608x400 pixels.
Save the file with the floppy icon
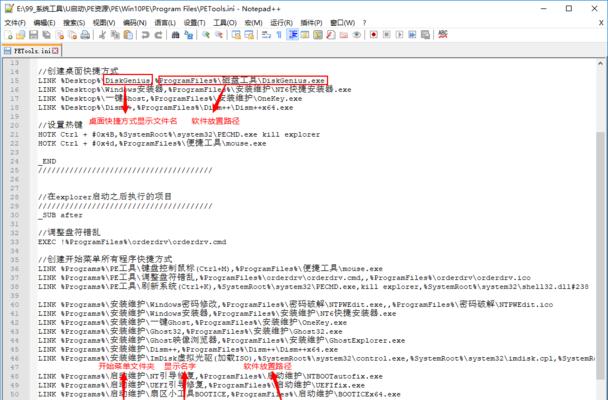coord(34,35)
